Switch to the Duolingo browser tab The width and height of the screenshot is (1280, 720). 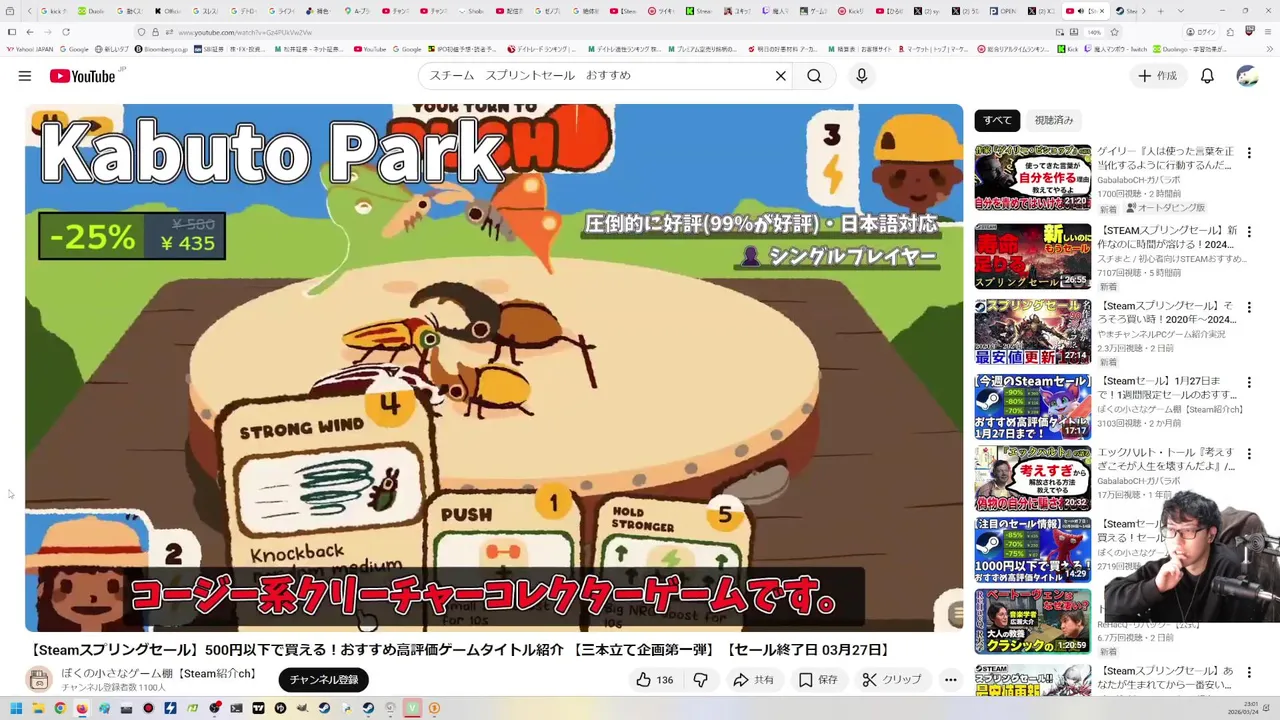pyautogui.click(x=92, y=11)
